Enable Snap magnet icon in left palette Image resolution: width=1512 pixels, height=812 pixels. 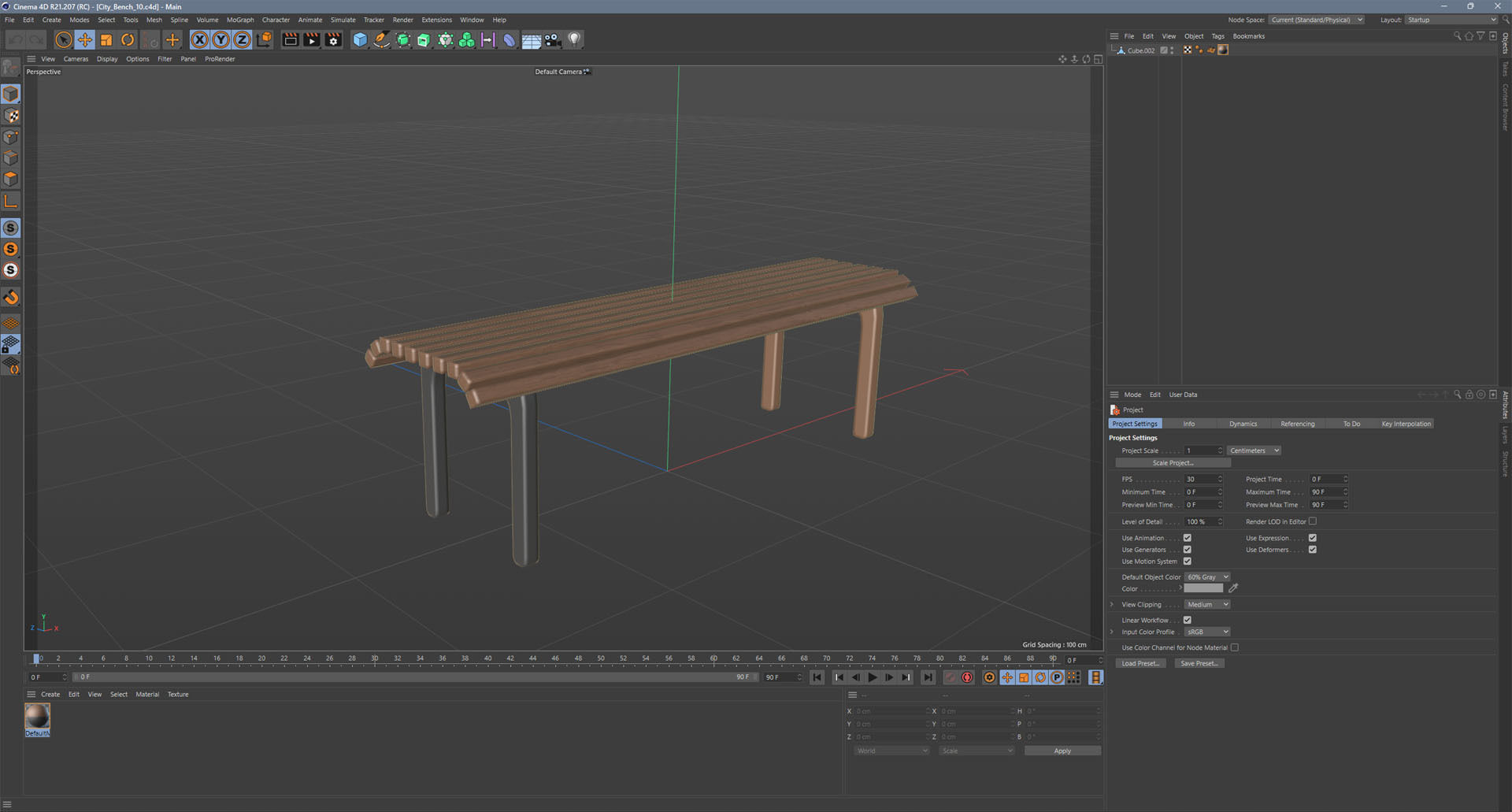pyautogui.click(x=11, y=297)
